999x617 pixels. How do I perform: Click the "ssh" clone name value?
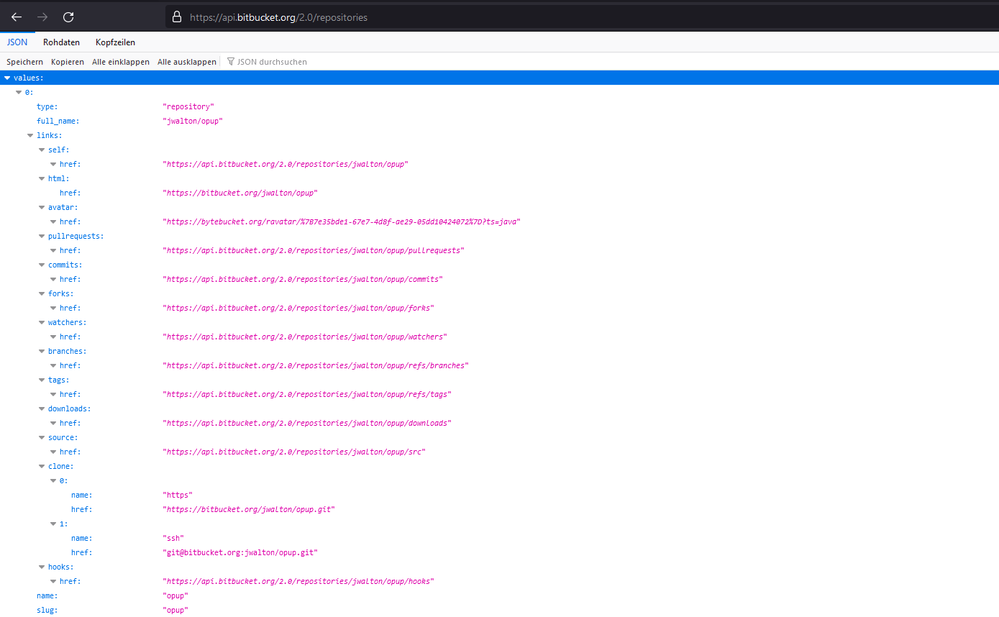pyautogui.click(x=173, y=538)
